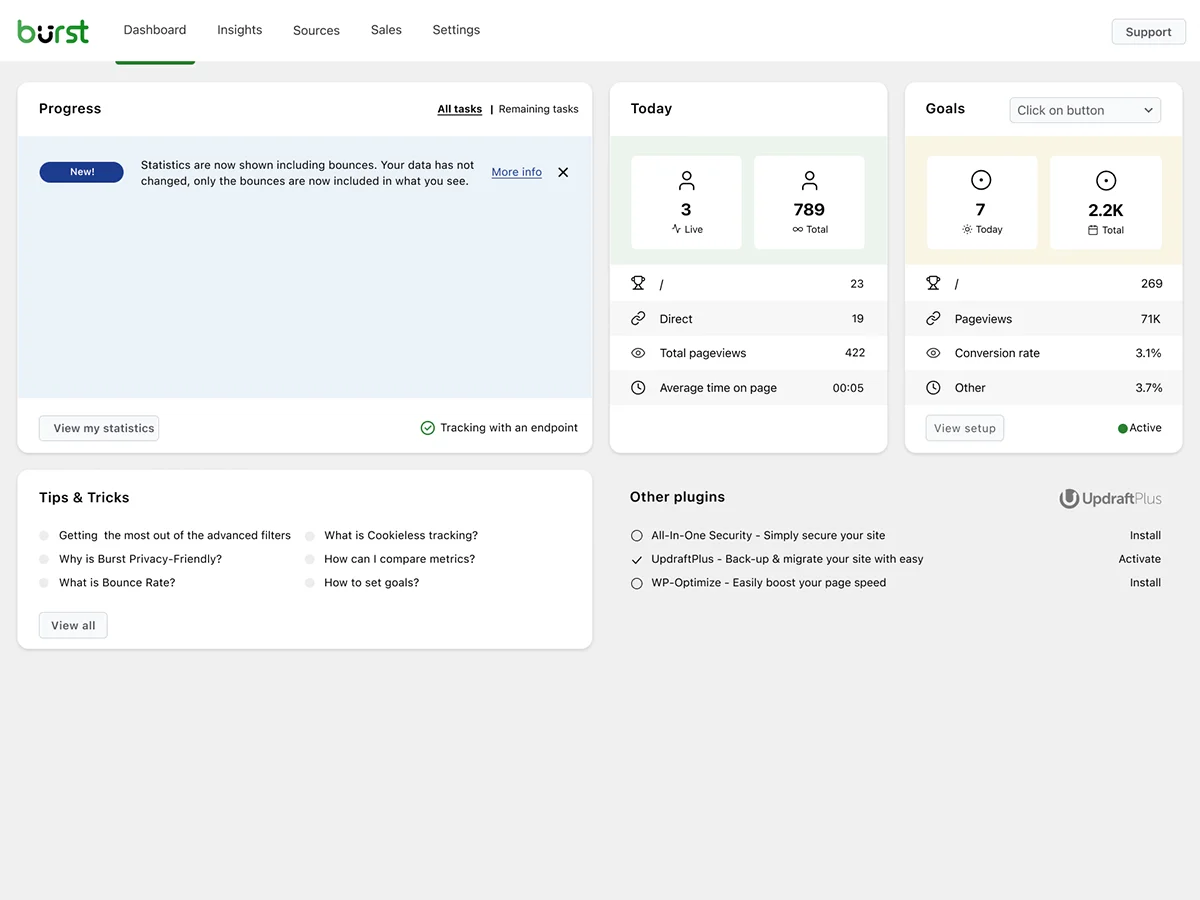Open Why is Burst Privacy-Friendly? tip
The height and width of the screenshot is (900, 1200).
pyautogui.click(x=140, y=559)
